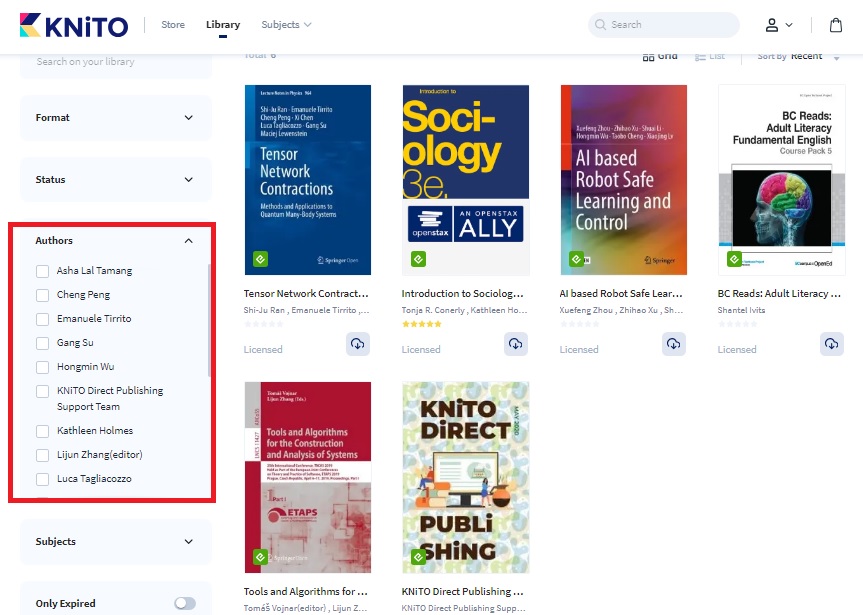Download the Tensor Network Contractions book
The height and width of the screenshot is (615, 863).
(x=358, y=344)
